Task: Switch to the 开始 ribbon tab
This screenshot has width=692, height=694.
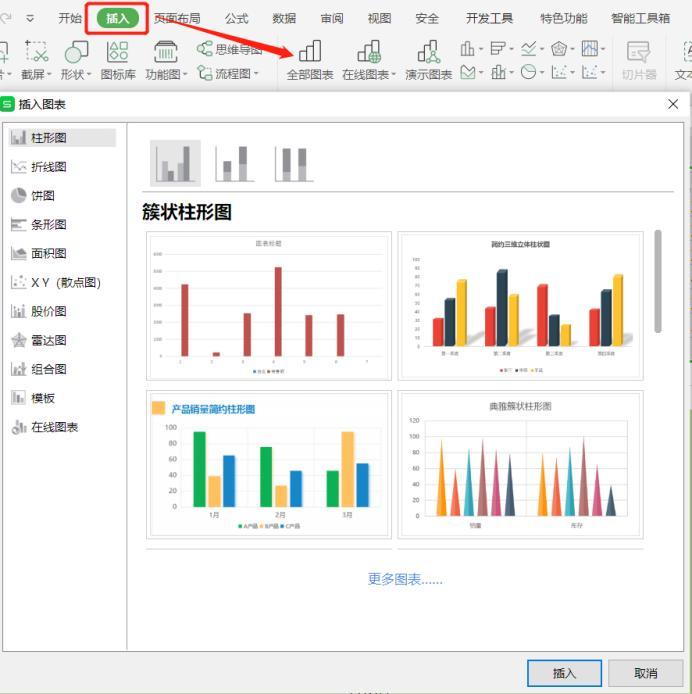Action: click(70, 18)
